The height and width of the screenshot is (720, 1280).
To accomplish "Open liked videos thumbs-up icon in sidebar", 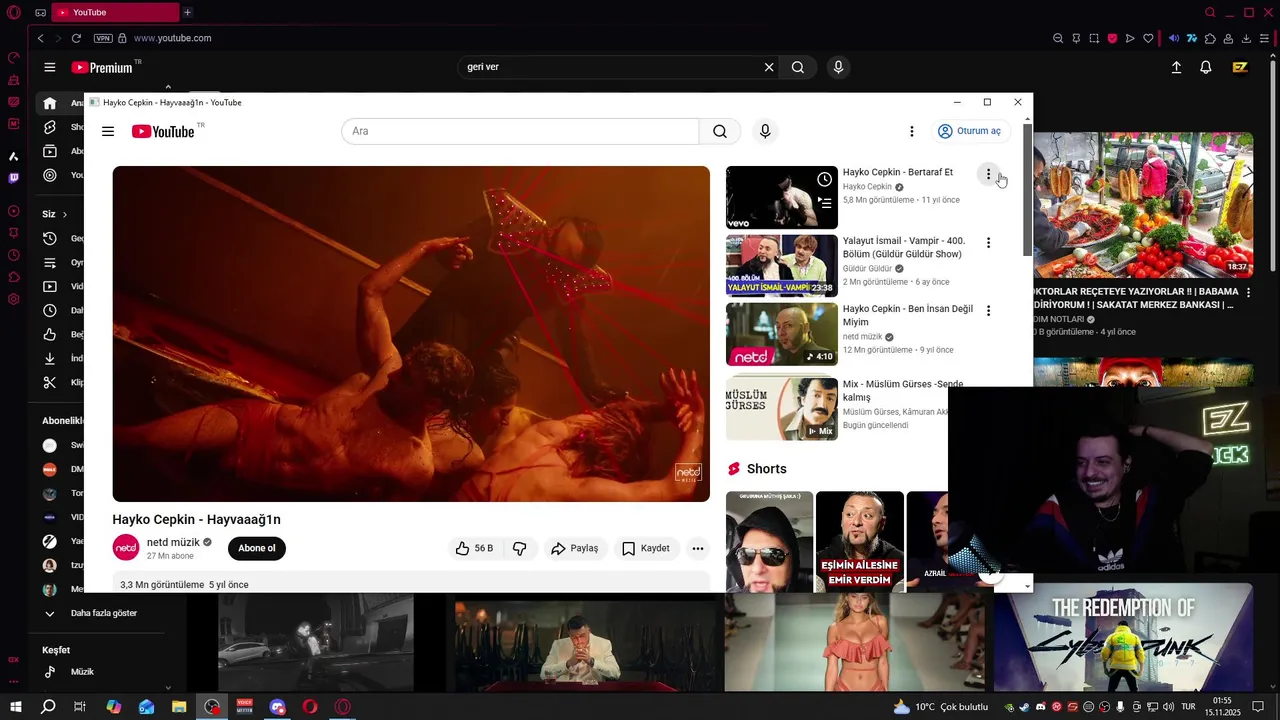I will (49, 334).
